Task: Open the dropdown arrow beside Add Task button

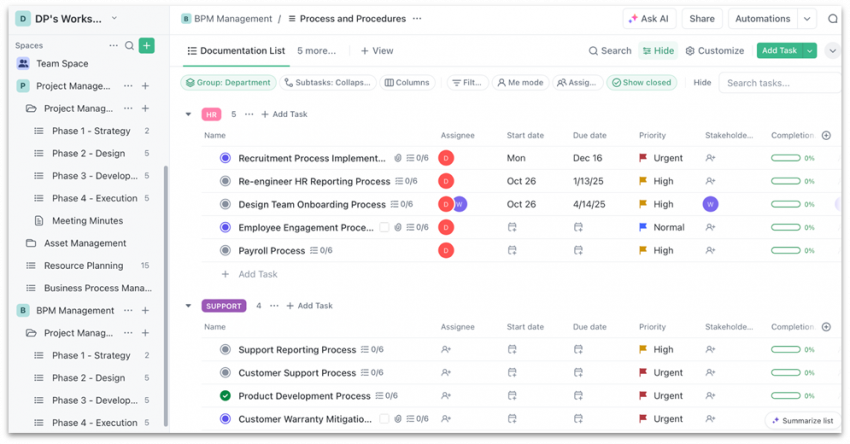Action: click(x=810, y=51)
